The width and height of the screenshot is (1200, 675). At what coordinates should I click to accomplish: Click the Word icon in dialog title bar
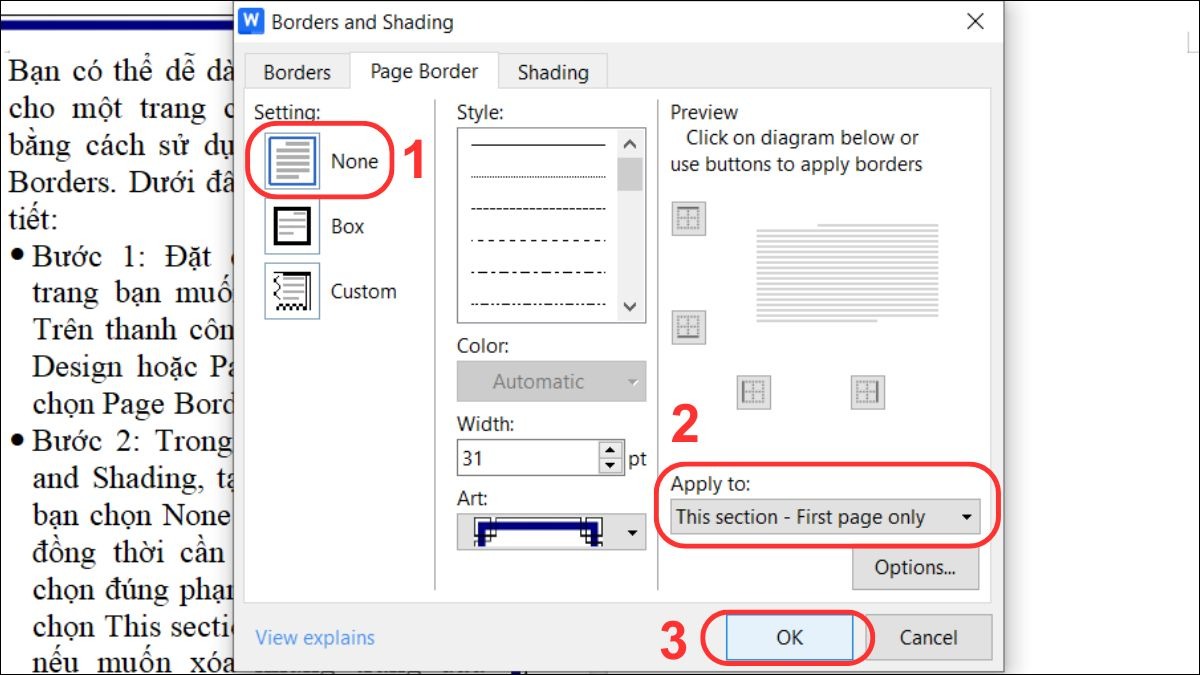[253, 21]
